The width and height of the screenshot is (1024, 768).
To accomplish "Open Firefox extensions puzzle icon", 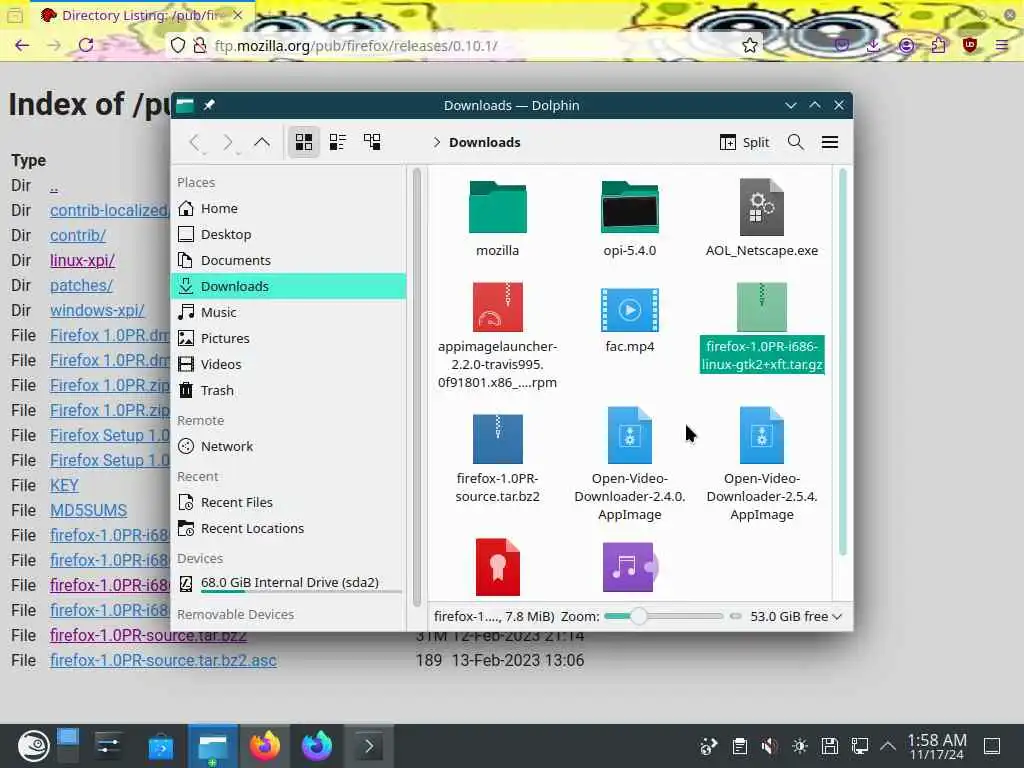I will pyautogui.click(x=938, y=45).
